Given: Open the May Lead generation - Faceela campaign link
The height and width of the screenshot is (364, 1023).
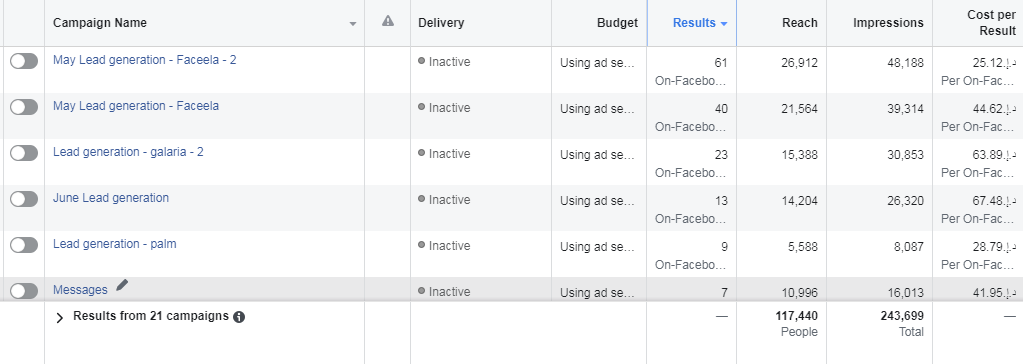Looking at the screenshot, I should (x=136, y=106).
